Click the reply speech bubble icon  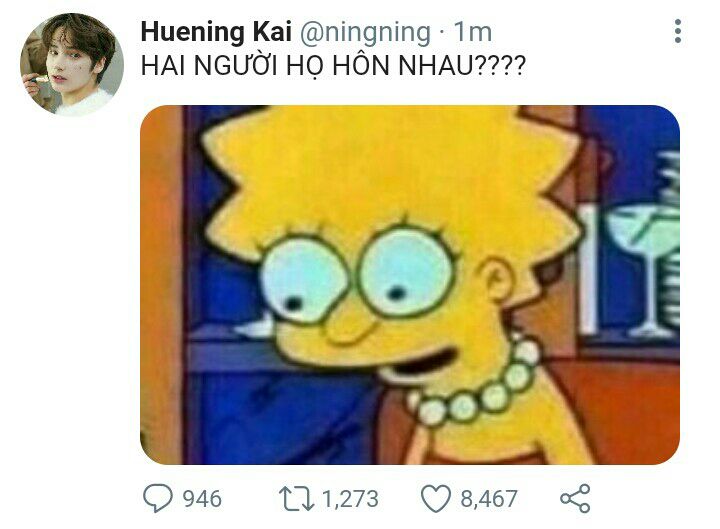pos(158,498)
